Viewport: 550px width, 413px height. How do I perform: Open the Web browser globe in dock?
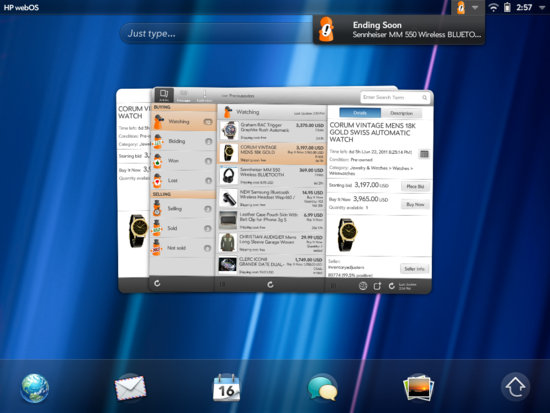point(34,388)
